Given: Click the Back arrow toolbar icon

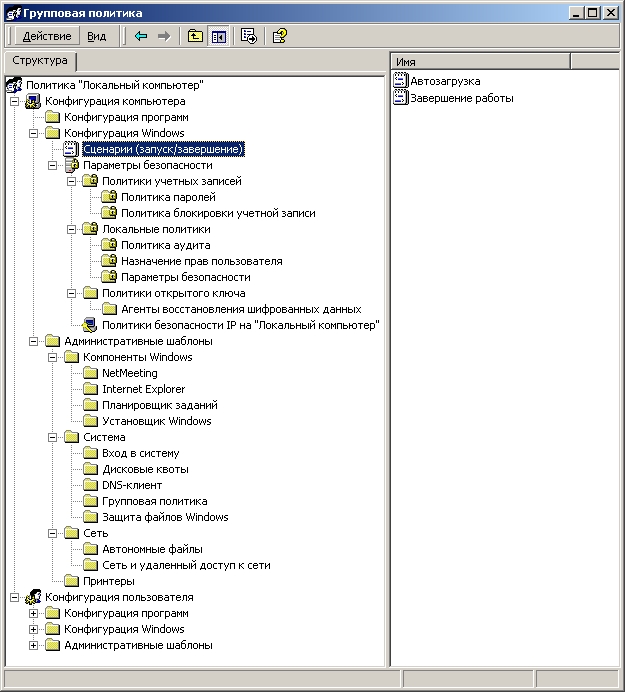Looking at the screenshot, I should [141, 36].
